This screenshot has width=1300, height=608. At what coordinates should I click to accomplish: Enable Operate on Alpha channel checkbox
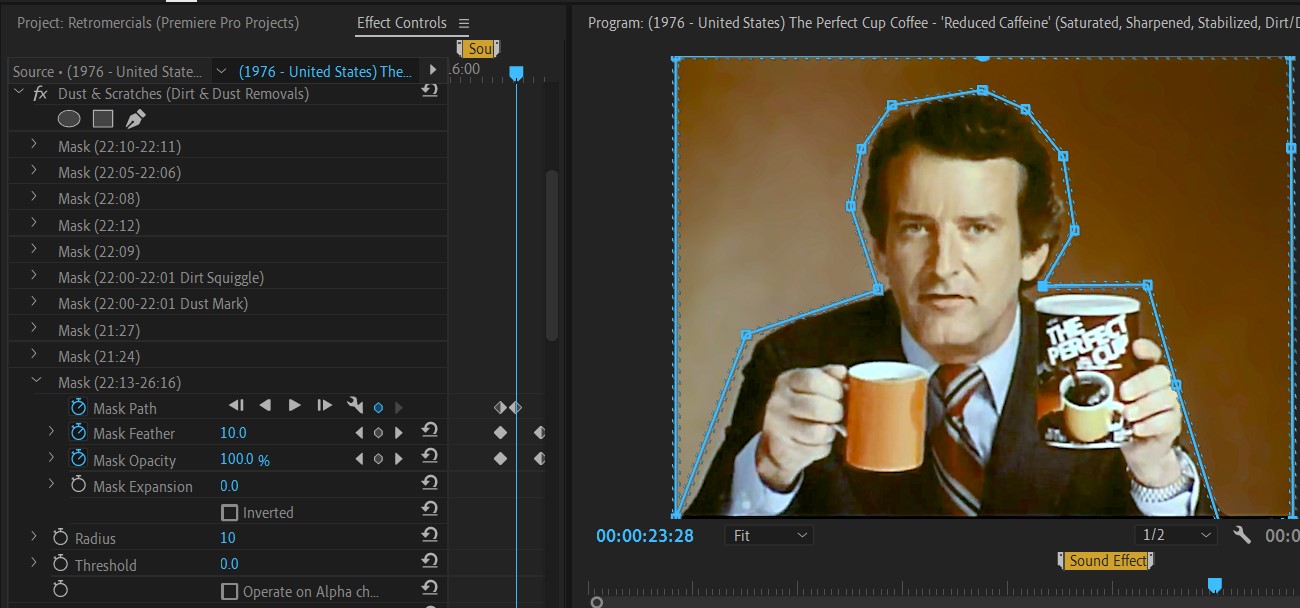tap(230, 591)
